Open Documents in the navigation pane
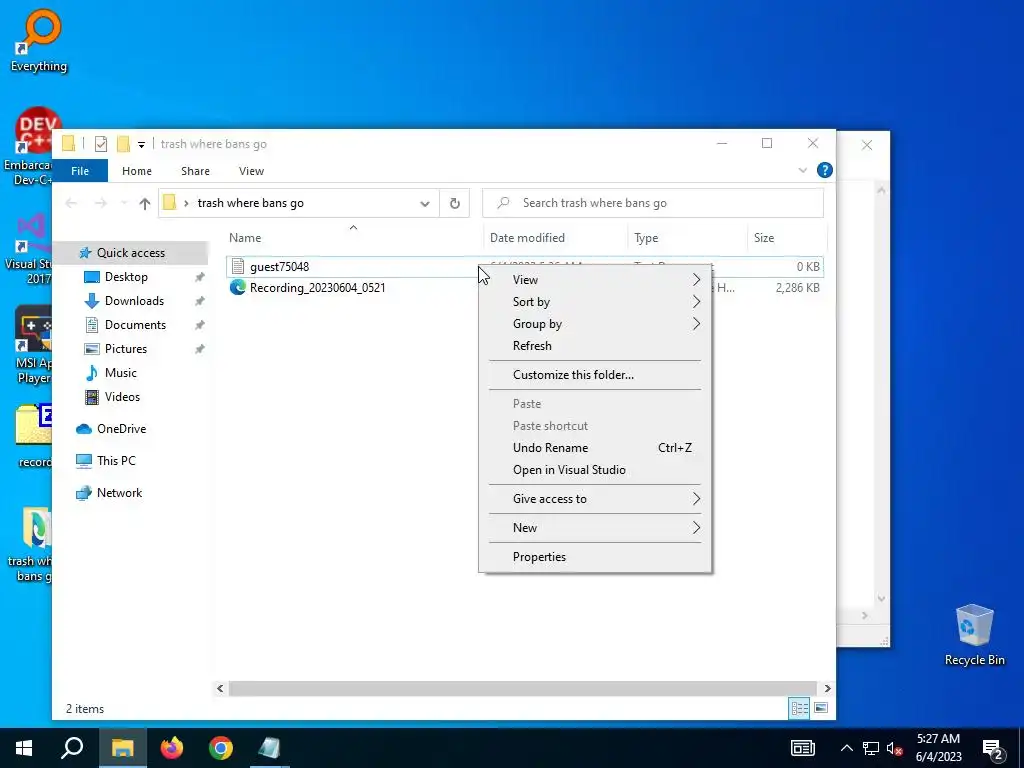The width and height of the screenshot is (1024, 768). pyautogui.click(x=135, y=325)
